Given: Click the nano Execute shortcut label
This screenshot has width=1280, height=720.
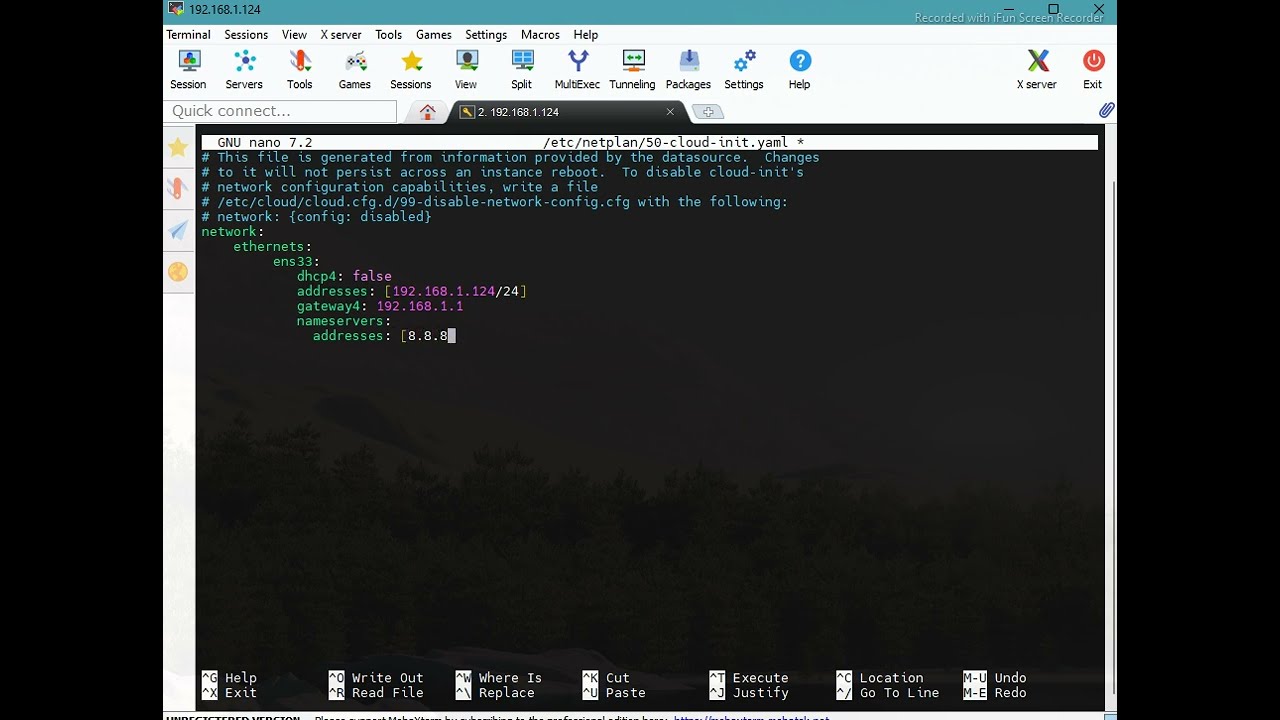Looking at the screenshot, I should 760,678.
